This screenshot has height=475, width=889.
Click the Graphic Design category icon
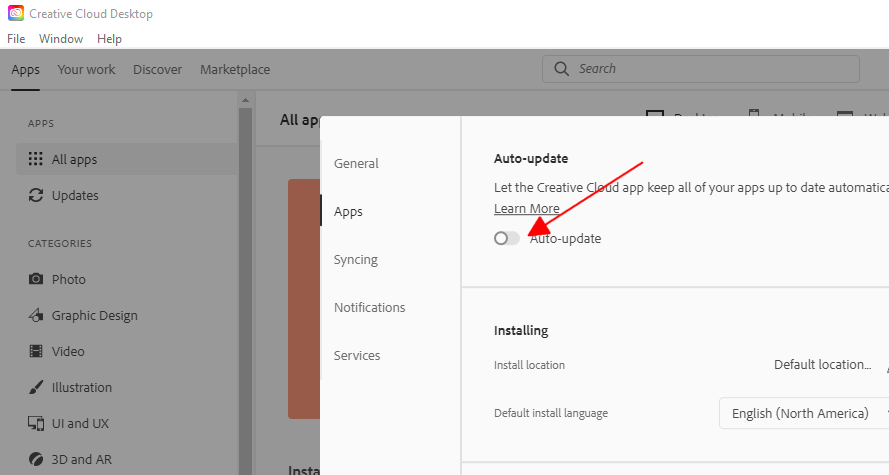[36, 315]
